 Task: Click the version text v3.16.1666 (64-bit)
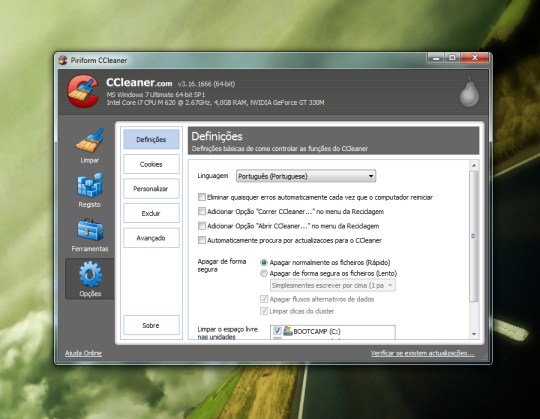(206, 84)
